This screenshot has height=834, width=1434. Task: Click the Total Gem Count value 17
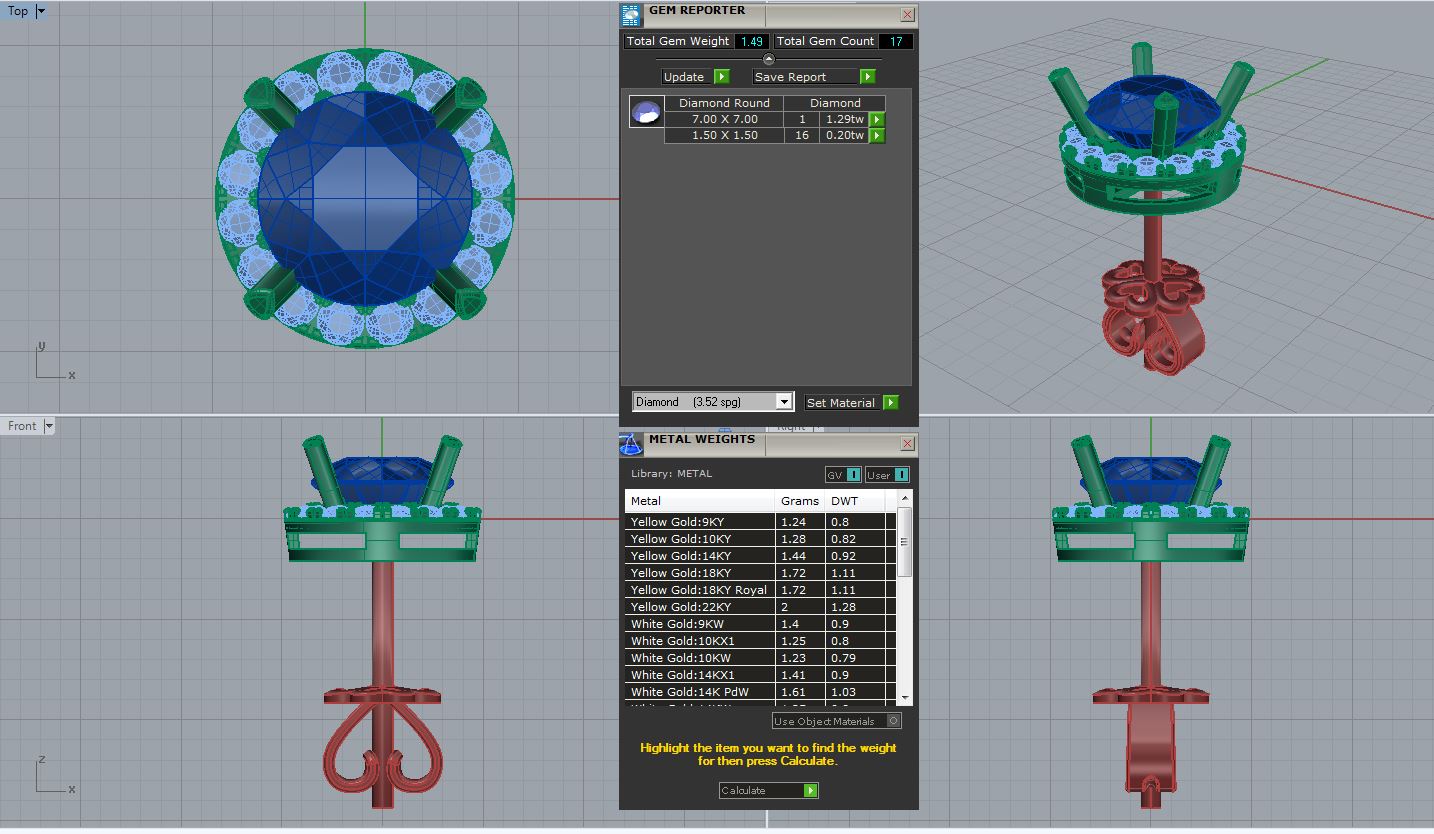tap(895, 41)
